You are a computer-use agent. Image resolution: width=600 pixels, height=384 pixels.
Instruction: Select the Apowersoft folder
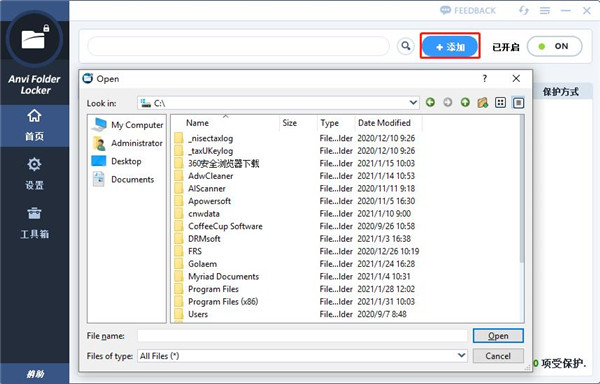209,201
